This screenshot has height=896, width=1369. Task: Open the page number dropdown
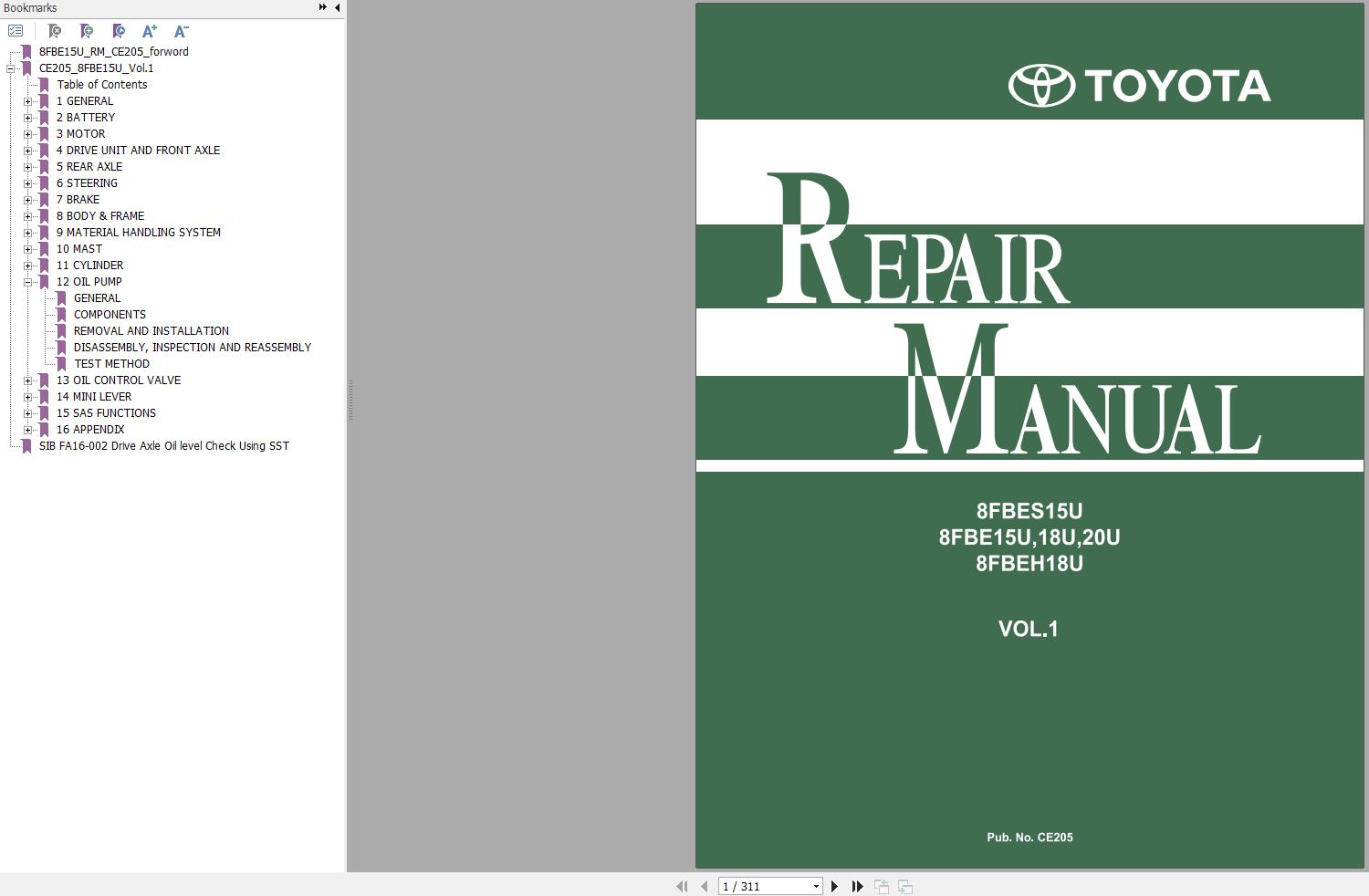click(815, 886)
